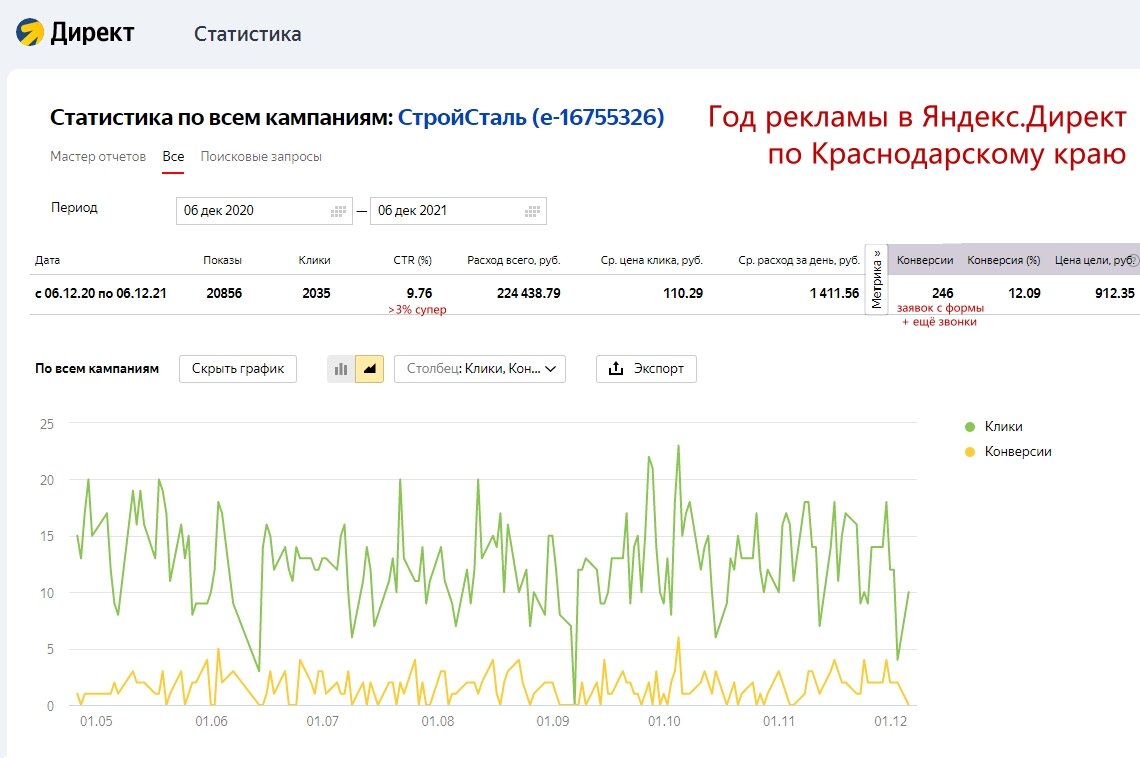Open the Мастер отчетов tab
This screenshot has width=1140, height=758.
(x=98, y=157)
